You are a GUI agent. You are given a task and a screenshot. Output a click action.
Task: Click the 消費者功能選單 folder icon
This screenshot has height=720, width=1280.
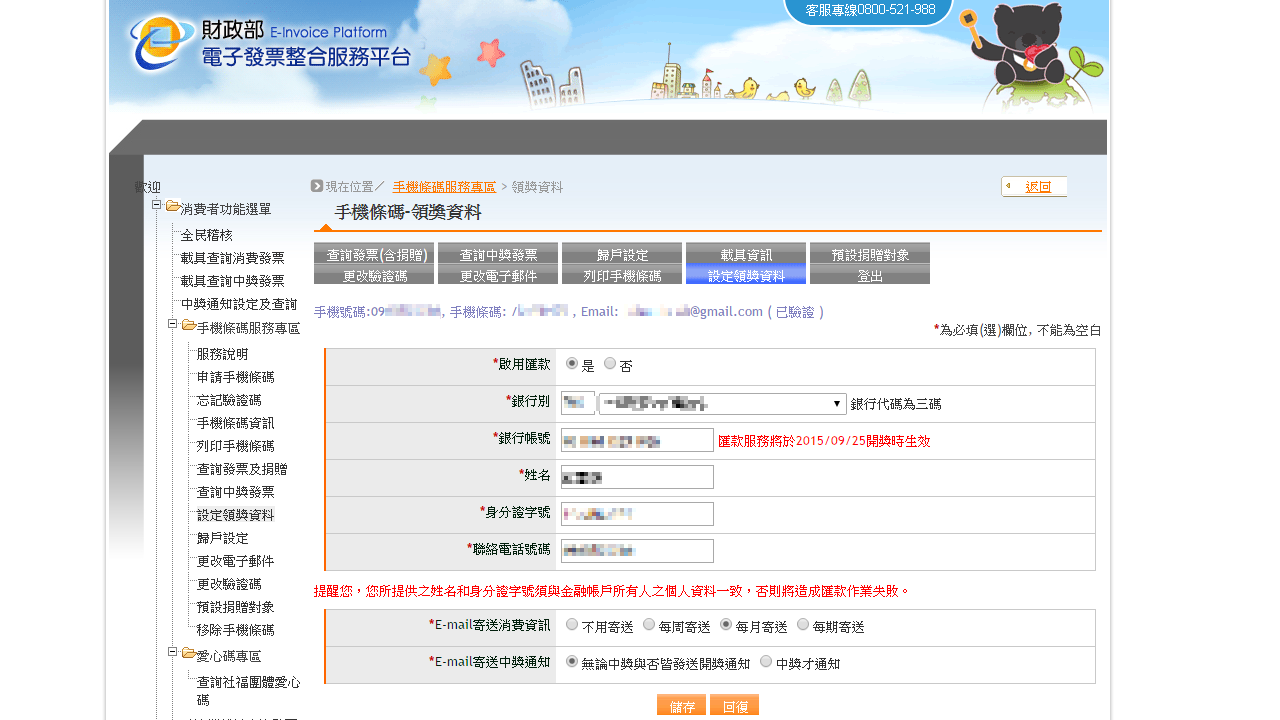pyautogui.click(x=173, y=207)
